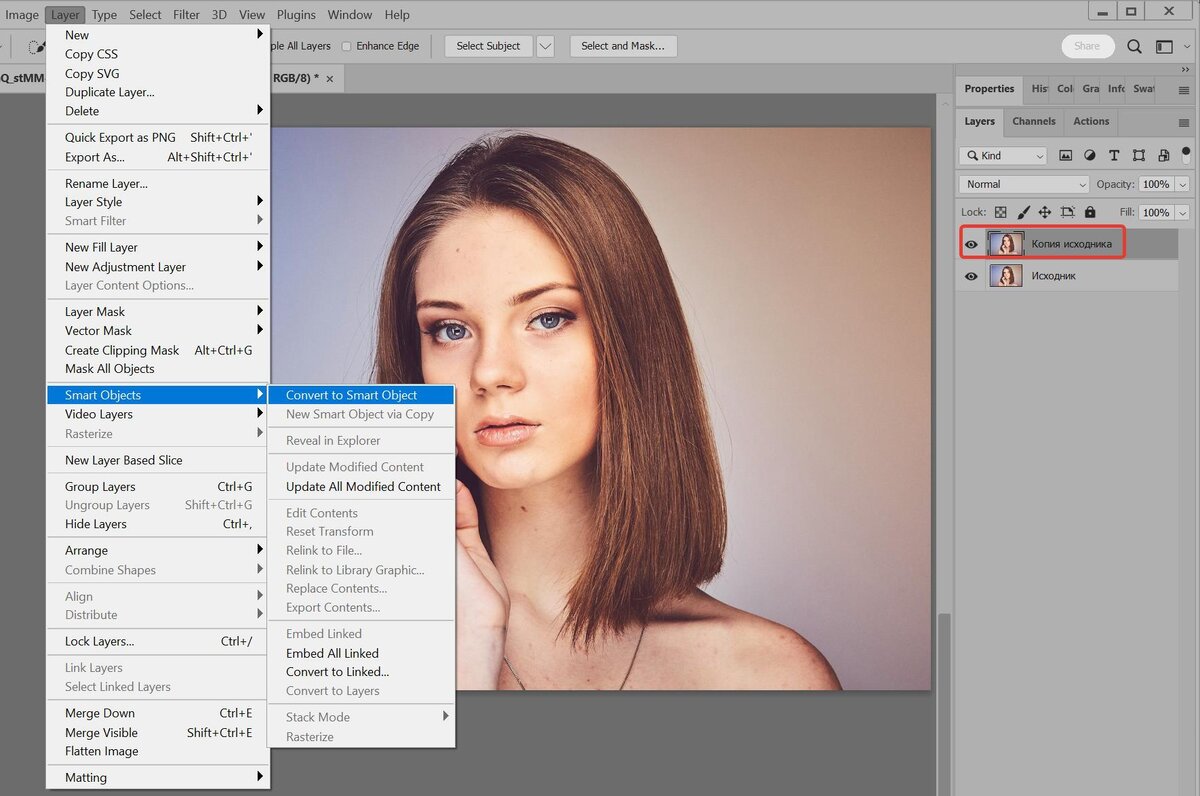Click the Select Subject button
The image size is (1200, 796).
(x=488, y=46)
